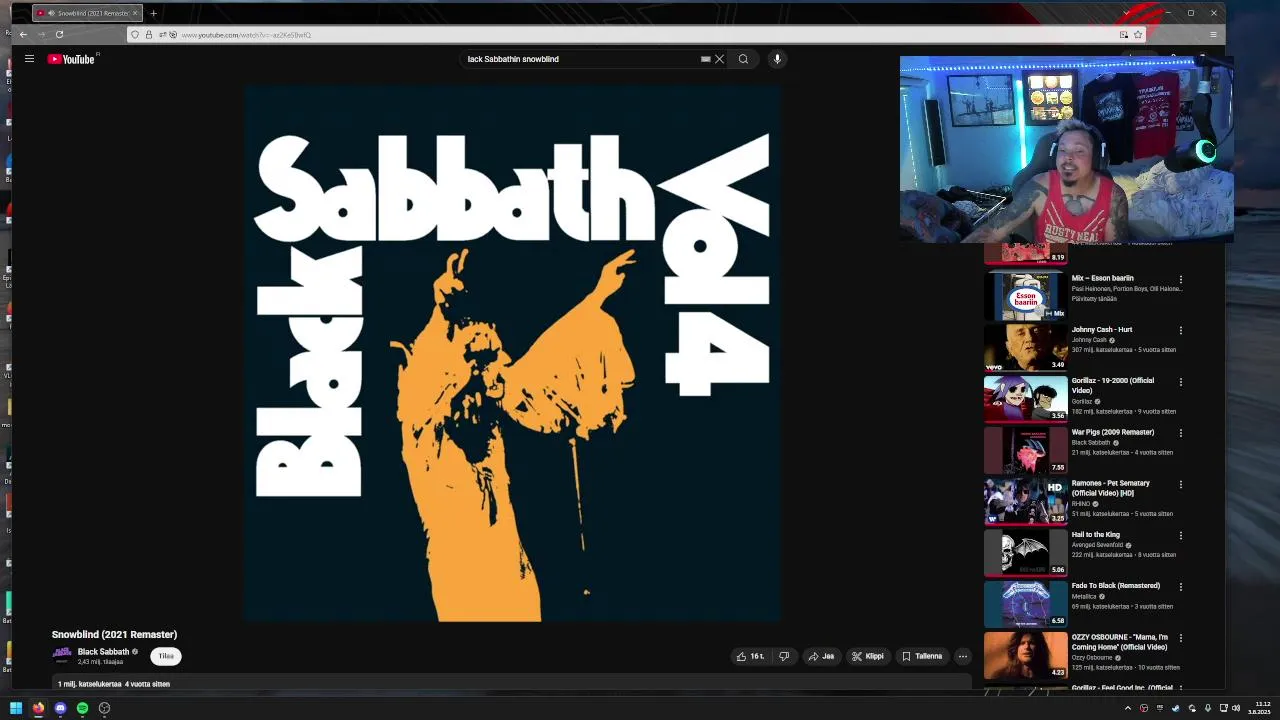Click the YouTube logo
The width and height of the screenshot is (1280, 720).
click(71, 59)
